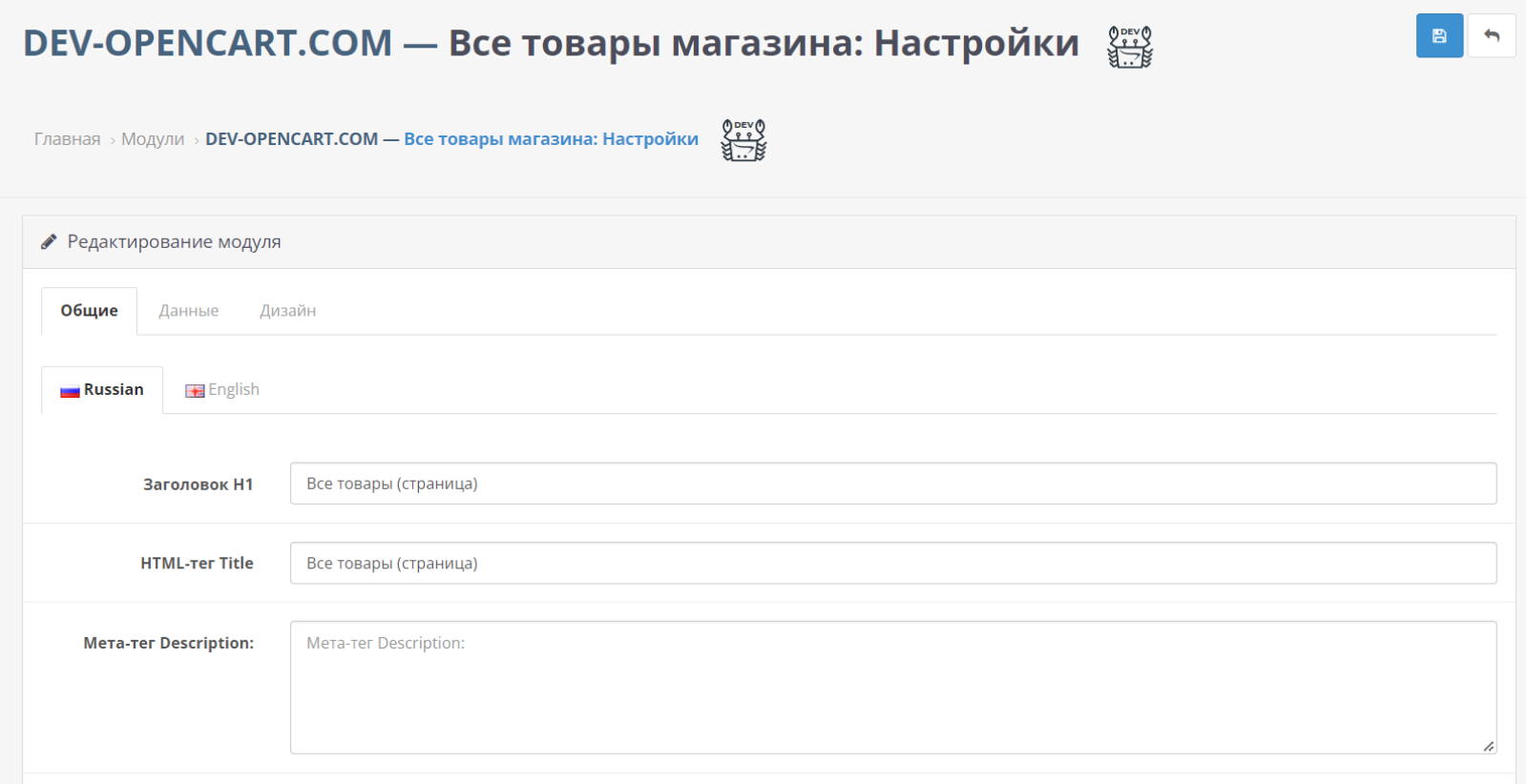Go to the "Главная" breadcrumb link

click(x=67, y=139)
